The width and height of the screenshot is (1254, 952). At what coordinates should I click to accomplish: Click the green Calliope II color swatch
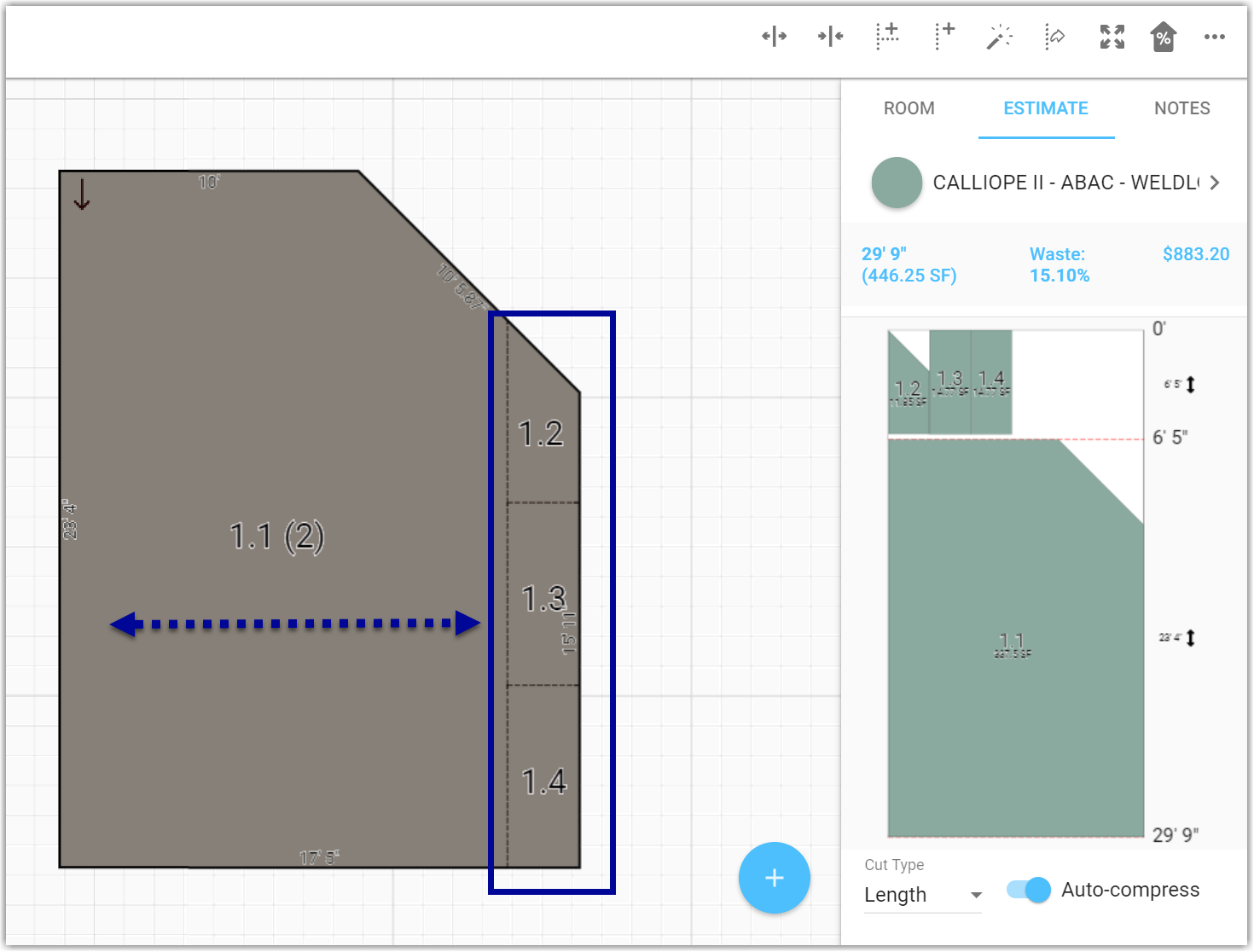pos(897,183)
